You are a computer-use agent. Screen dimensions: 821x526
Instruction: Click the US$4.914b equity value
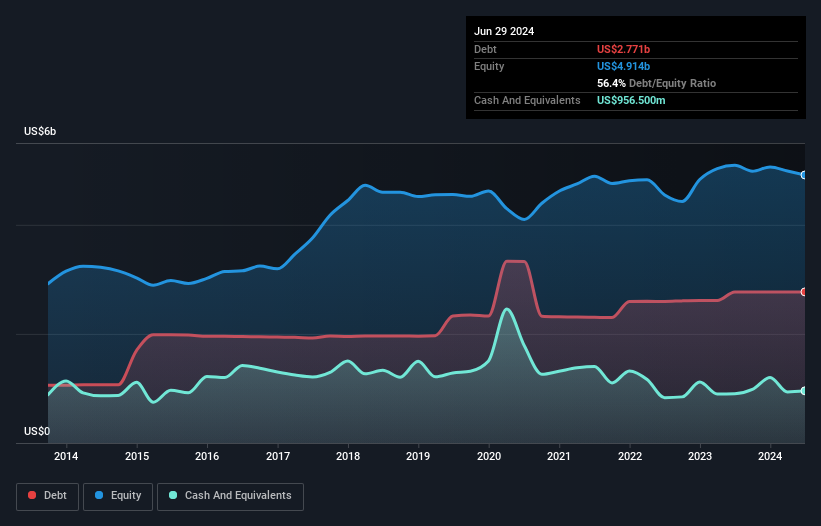[x=623, y=66]
